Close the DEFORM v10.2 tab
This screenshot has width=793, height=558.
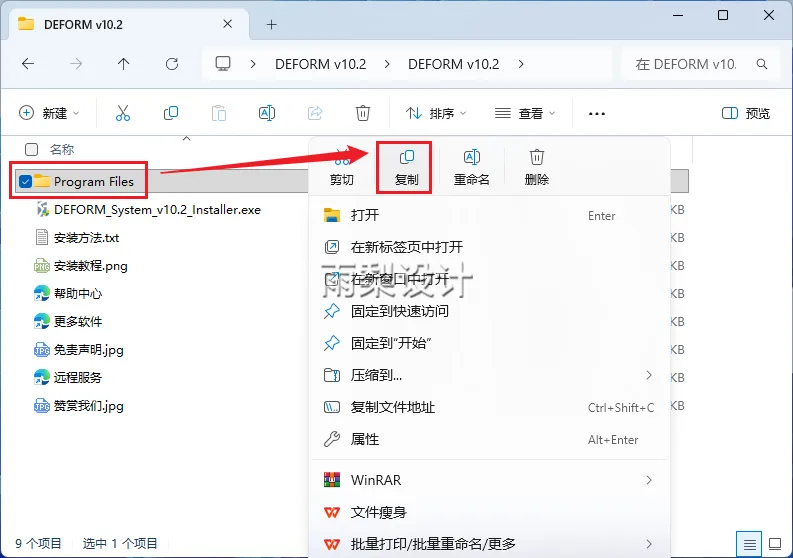(x=228, y=24)
